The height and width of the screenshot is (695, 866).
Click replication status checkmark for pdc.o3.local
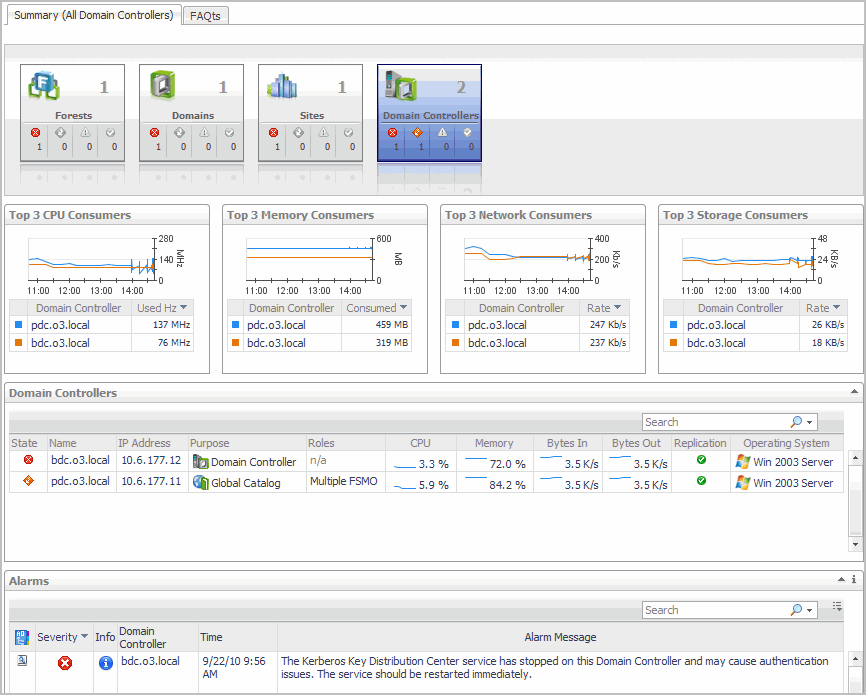(x=701, y=482)
